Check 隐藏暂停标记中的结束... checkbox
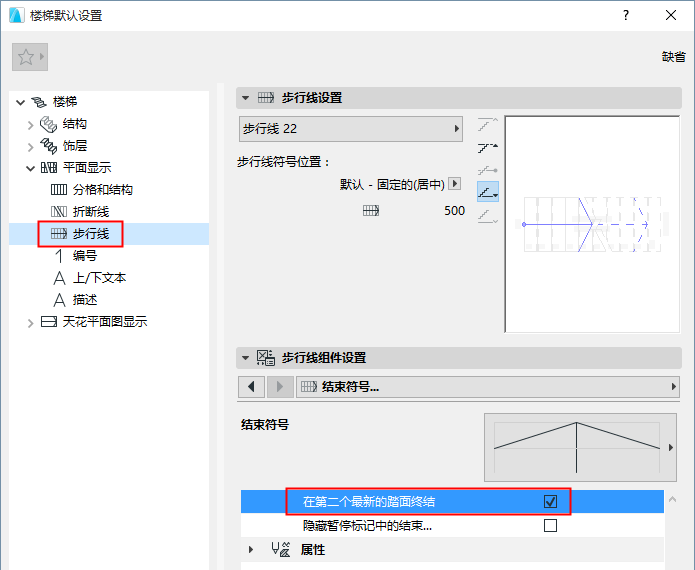The image size is (695, 570). (550, 526)
